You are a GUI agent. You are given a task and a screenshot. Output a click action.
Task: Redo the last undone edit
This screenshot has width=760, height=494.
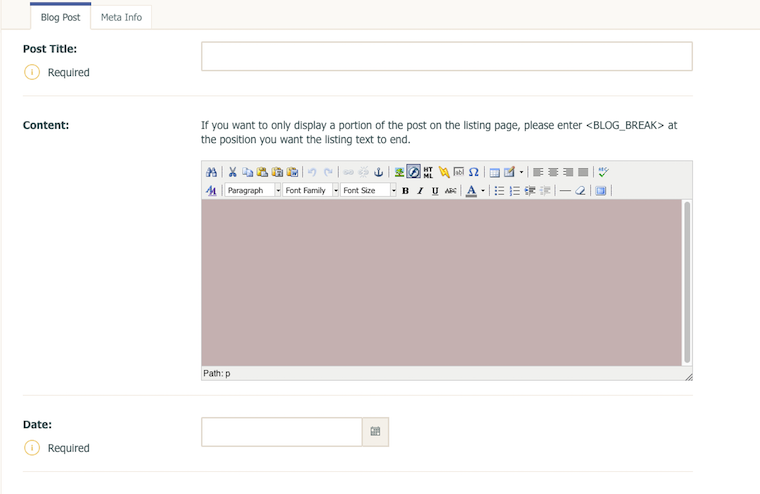(x=328, y=172)
